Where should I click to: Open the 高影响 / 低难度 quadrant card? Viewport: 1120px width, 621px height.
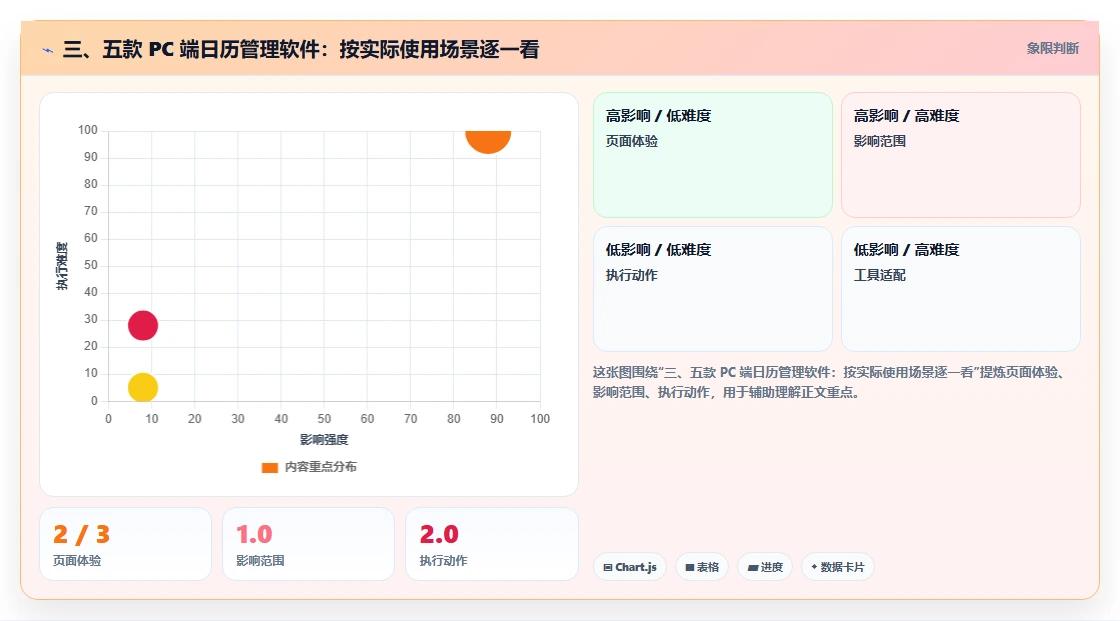pos(713,154)
